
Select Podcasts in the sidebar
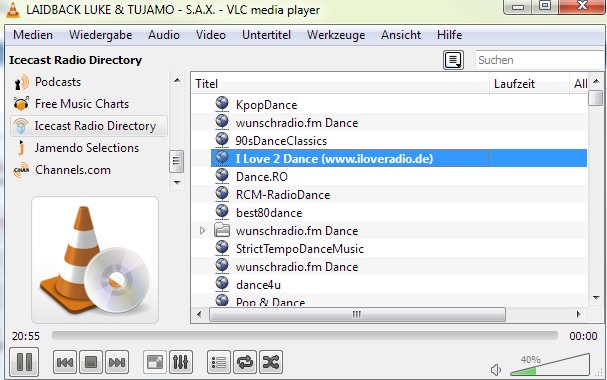58,82
